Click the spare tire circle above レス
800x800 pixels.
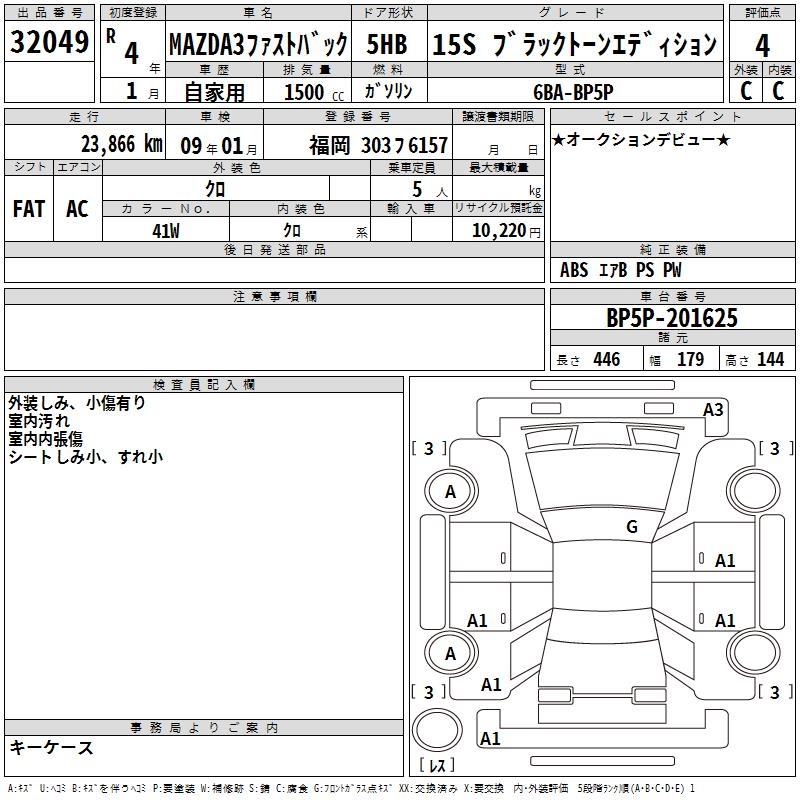(x=437, y=730)
